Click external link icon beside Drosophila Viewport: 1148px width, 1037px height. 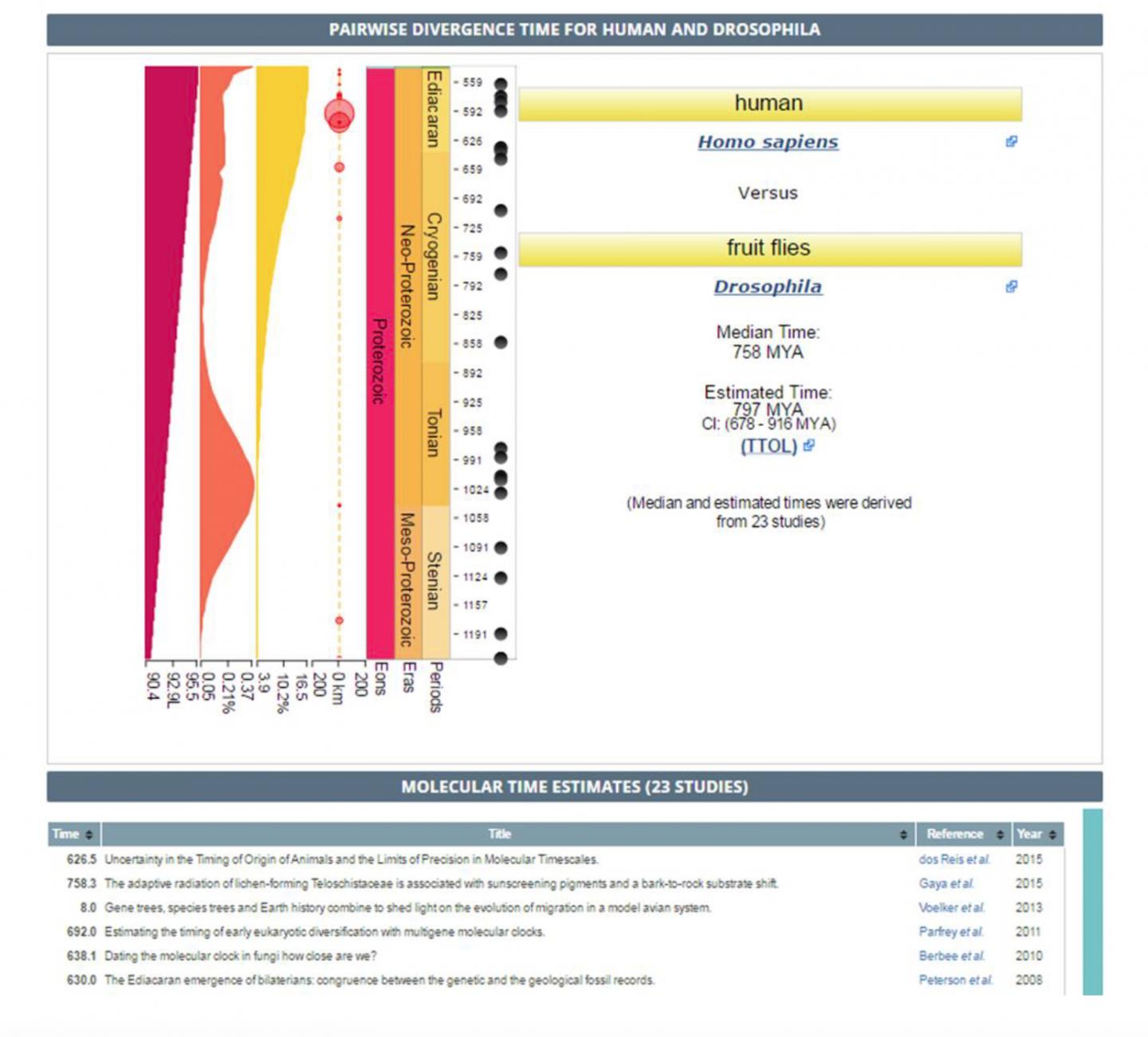click(1011, 285)
